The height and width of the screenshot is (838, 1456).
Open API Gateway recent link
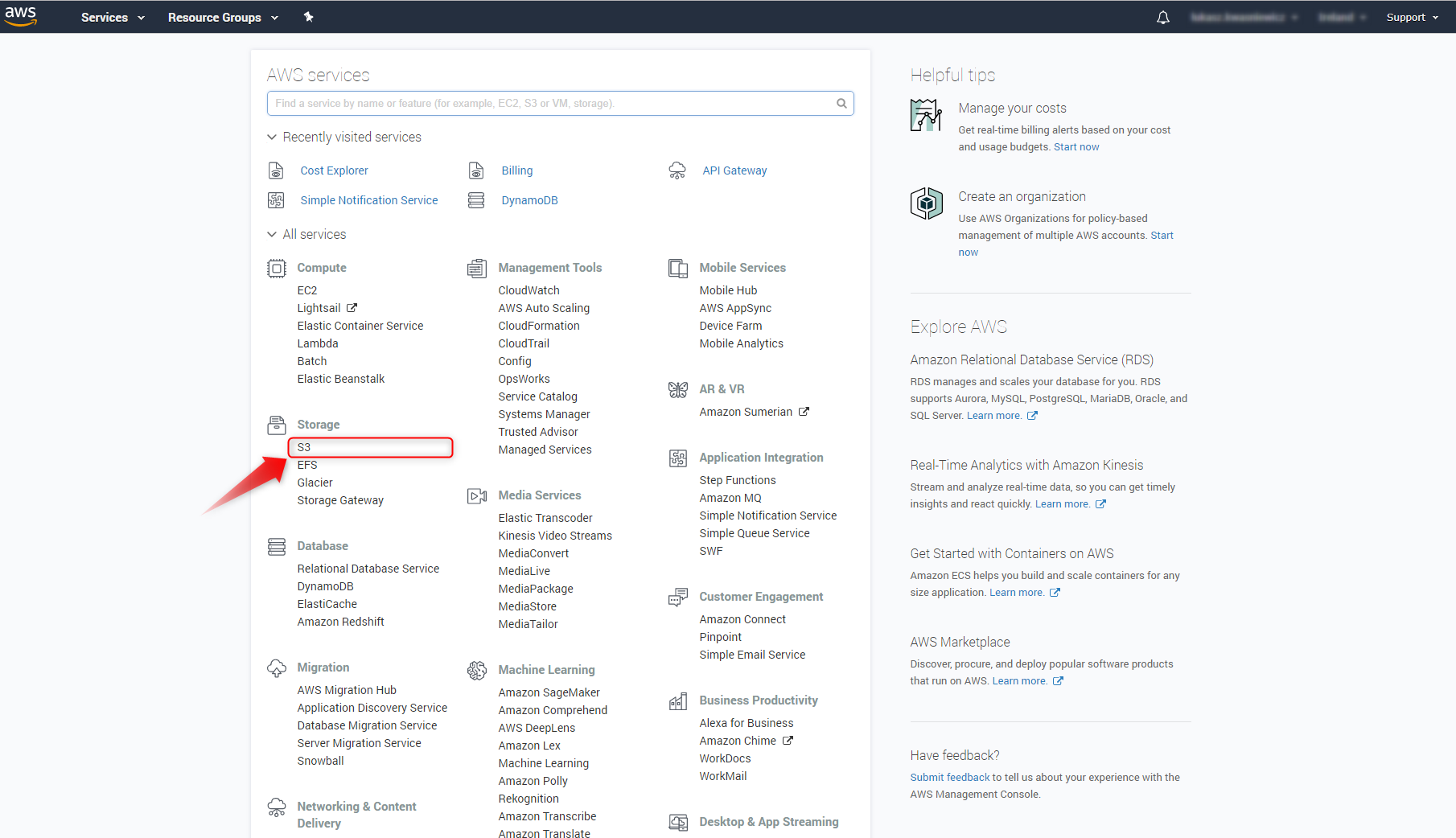734,170
